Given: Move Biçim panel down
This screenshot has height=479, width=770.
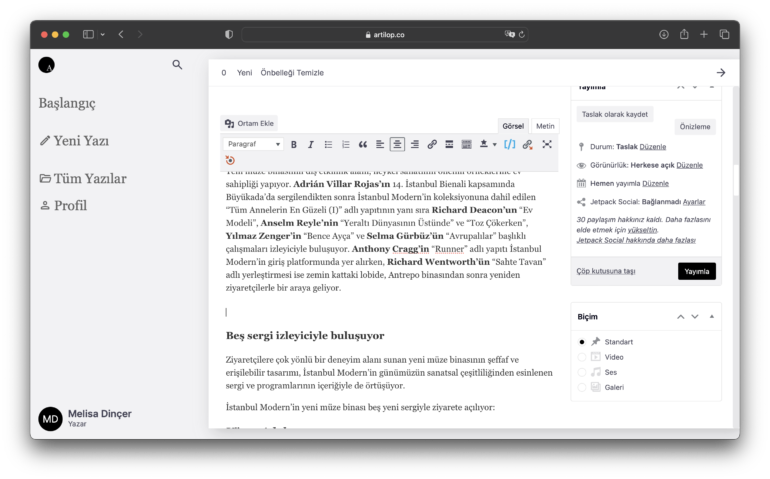Looking at the screenshot, I should tap(695, 317).
